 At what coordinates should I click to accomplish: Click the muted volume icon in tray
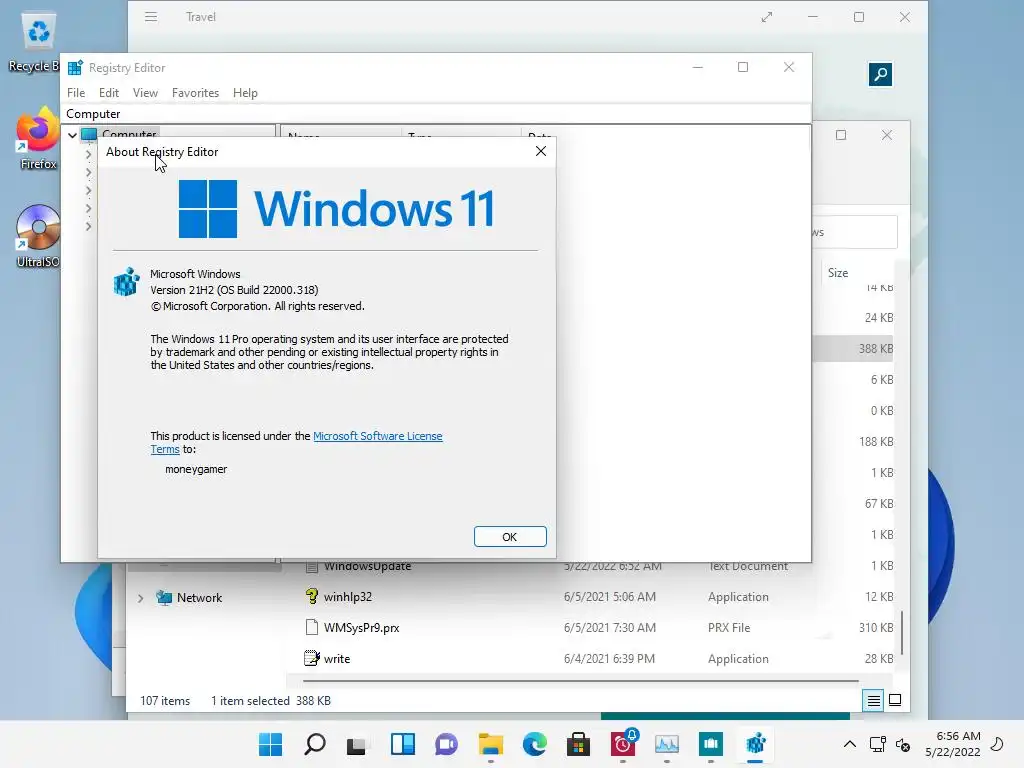click(903, 744)
